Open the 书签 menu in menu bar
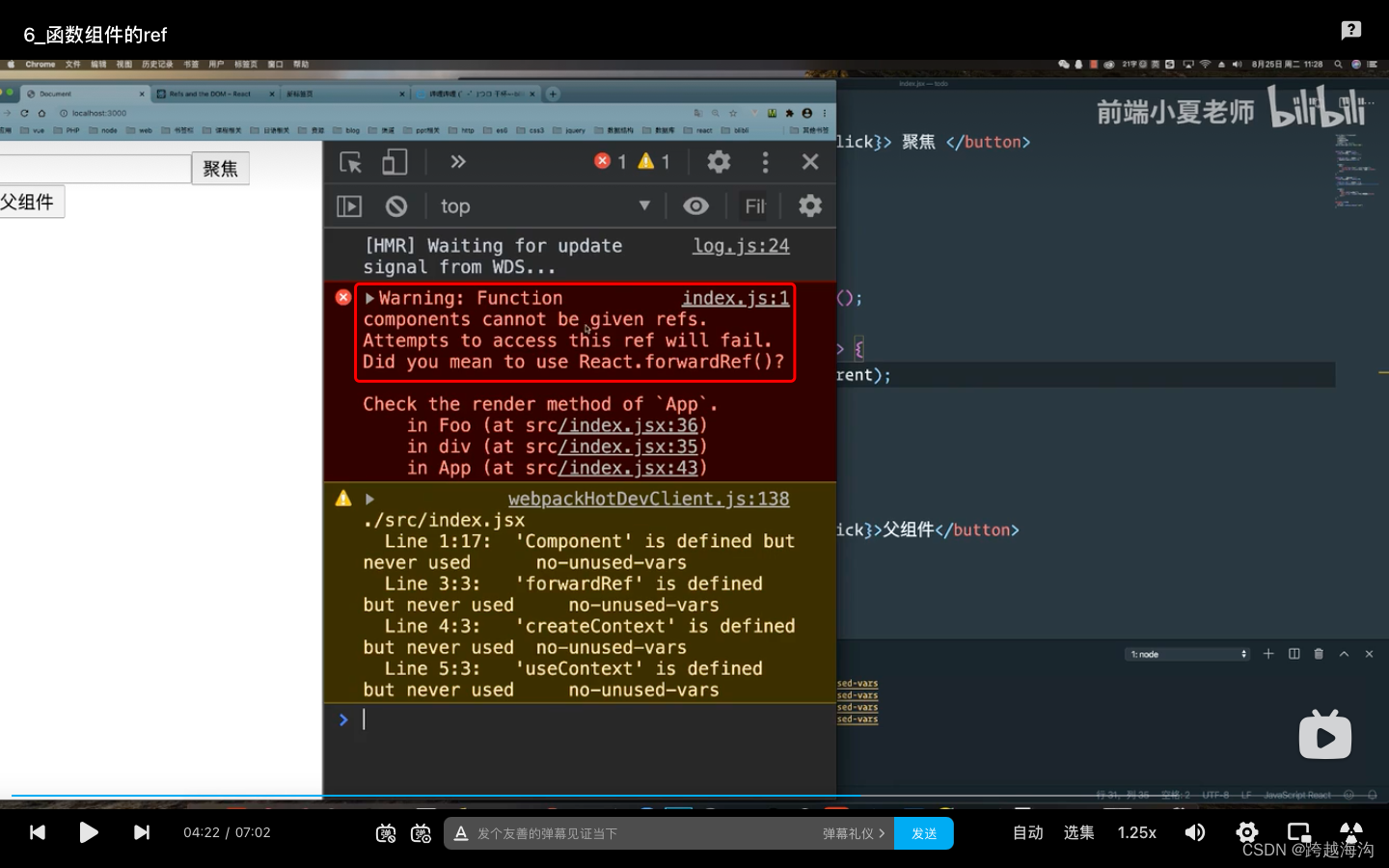Viewport: 1389px width, 868px height. [191, 65]
